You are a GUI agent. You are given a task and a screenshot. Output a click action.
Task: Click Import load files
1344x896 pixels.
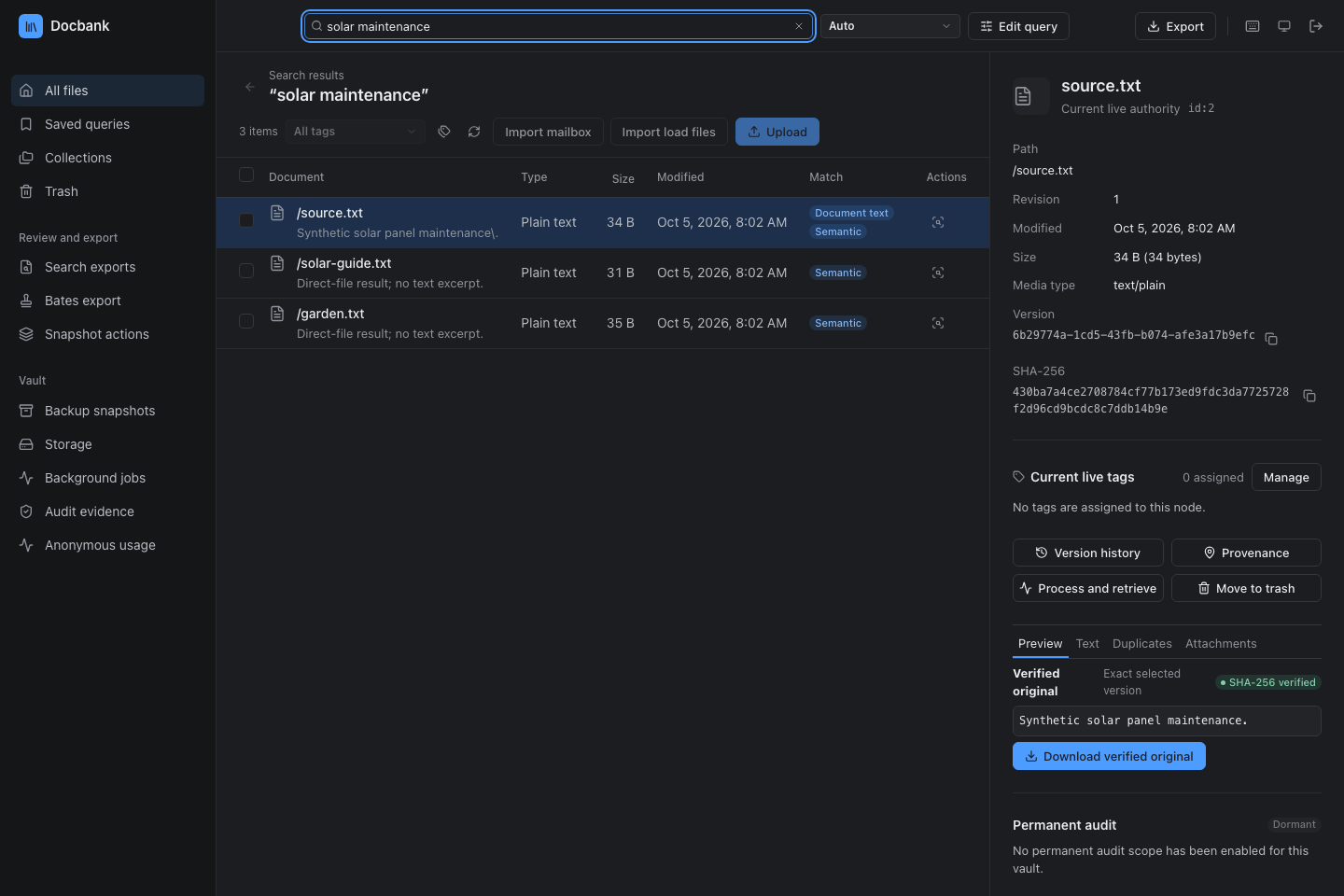pyautogui.click(x=668, y=132)
